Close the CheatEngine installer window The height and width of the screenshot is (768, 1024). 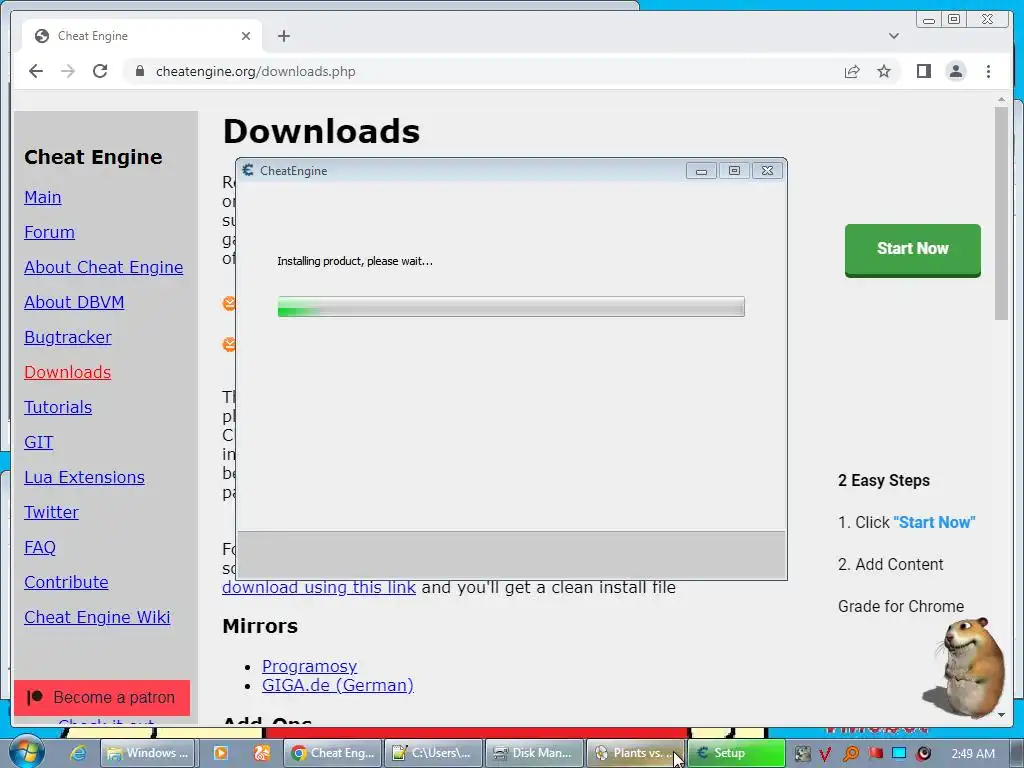click(x=767, y=171)
